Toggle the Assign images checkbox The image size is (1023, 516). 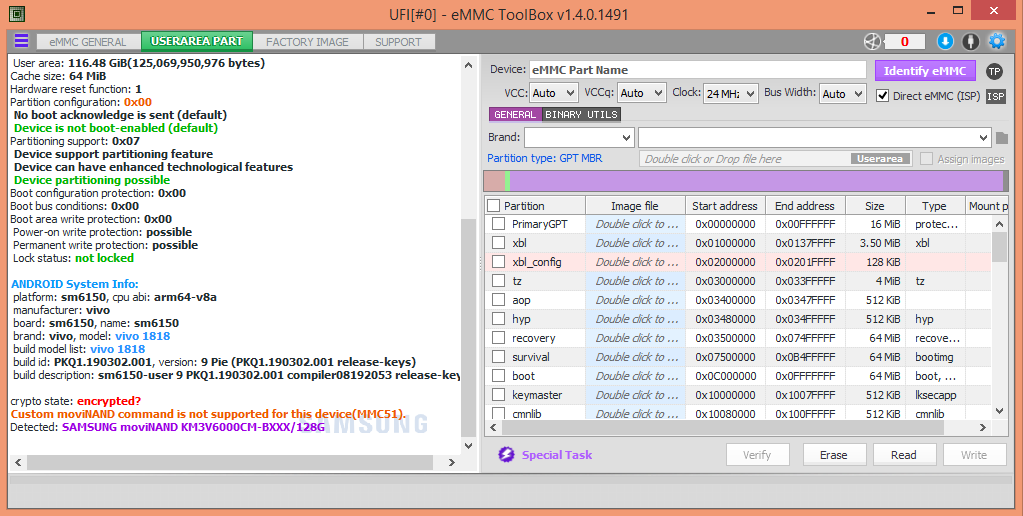(x=926, y=159)
